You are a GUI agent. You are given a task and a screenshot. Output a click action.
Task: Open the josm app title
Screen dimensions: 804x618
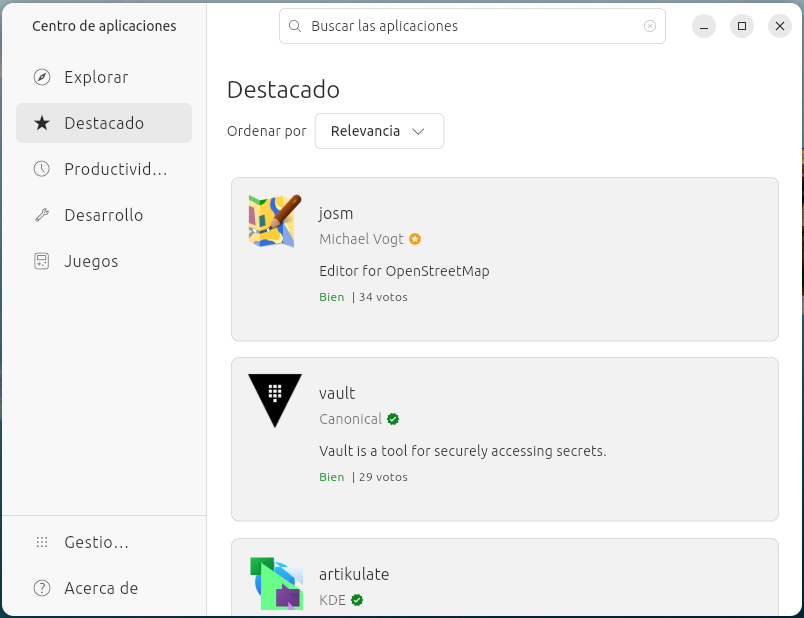point(336,213)
